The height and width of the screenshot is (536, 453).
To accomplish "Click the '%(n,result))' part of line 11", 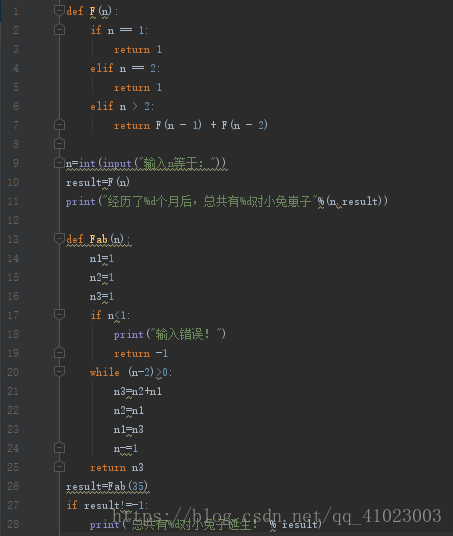I will coord(352,201).
